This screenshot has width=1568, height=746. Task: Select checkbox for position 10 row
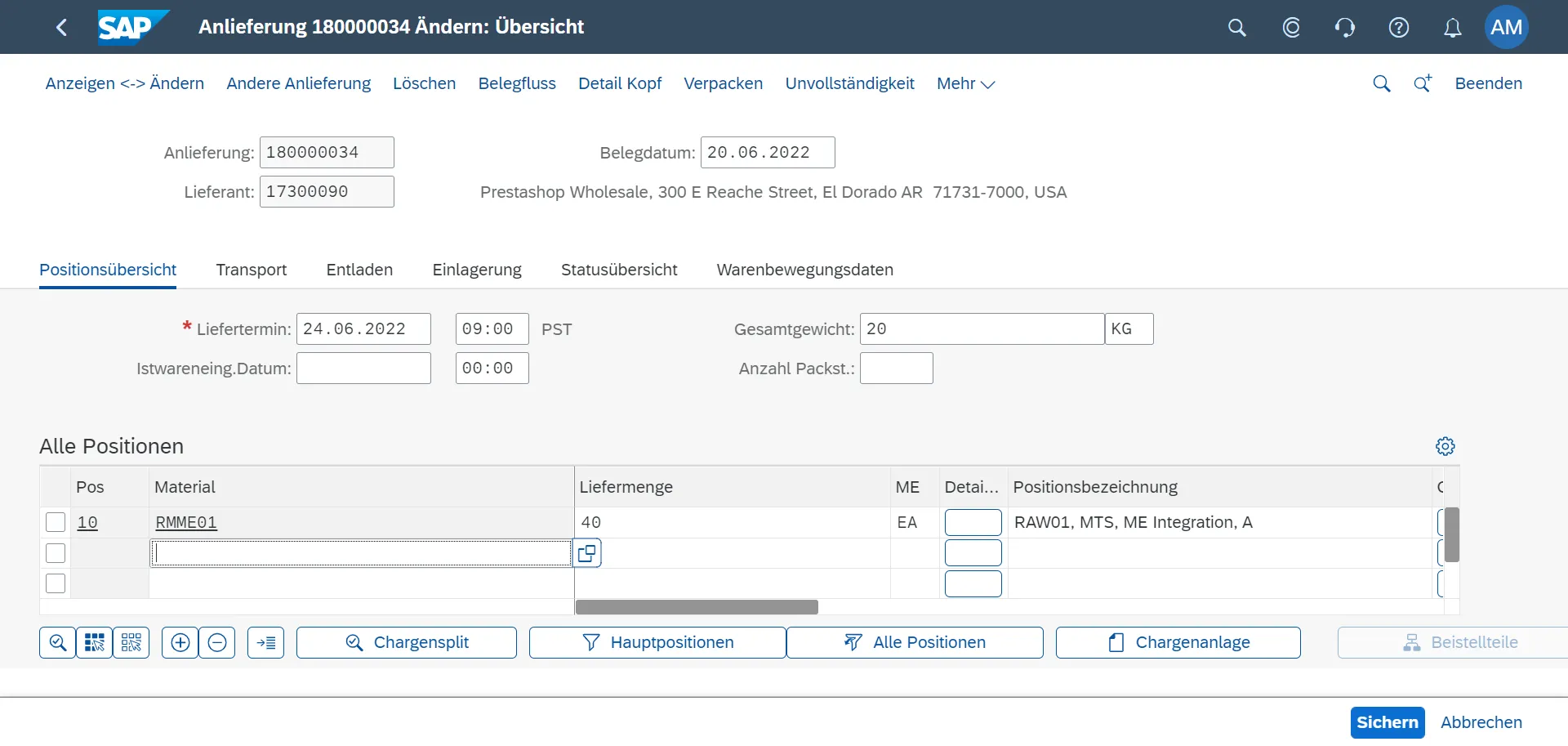[56, 522]
